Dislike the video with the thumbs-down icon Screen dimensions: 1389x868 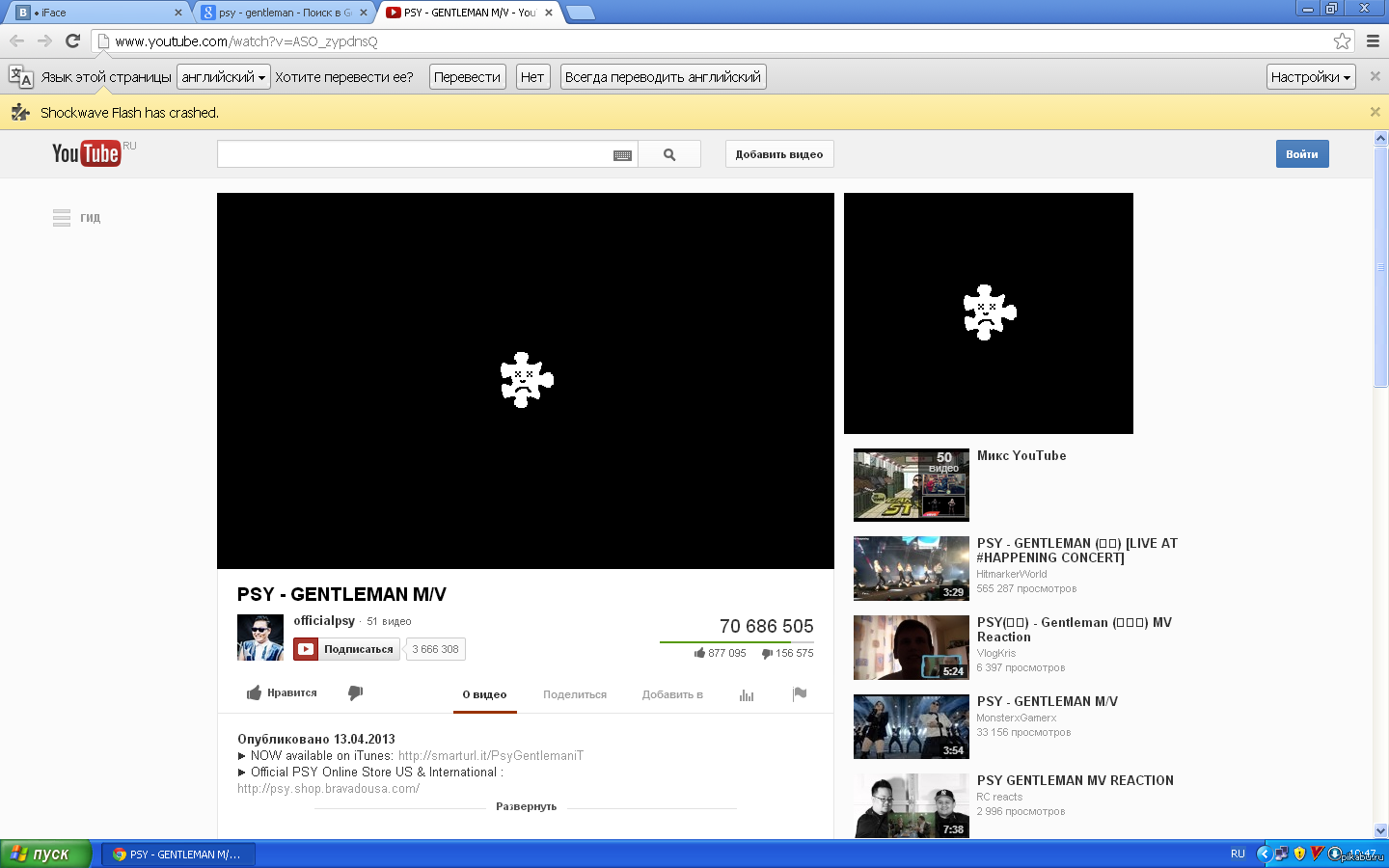pyautogui.click(x=355, y=692)
